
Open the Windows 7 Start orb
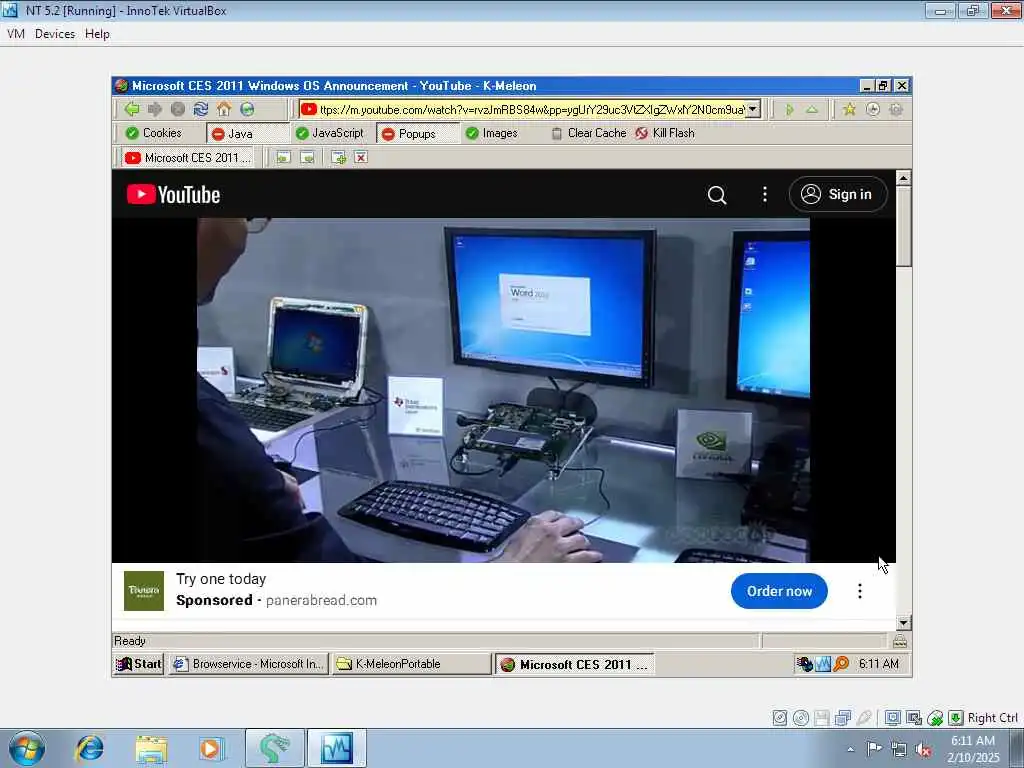click(27, 748)
